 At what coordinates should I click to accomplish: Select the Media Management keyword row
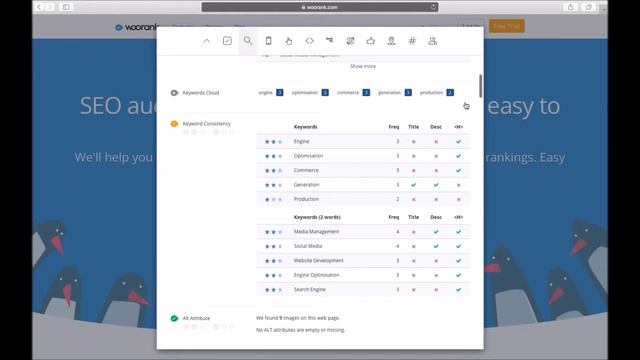pos(363,232)
